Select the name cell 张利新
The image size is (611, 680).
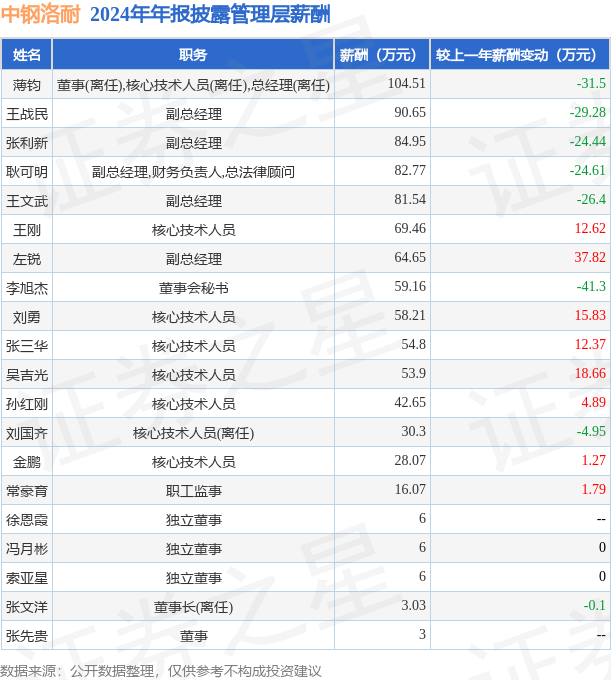coord(26,143)
